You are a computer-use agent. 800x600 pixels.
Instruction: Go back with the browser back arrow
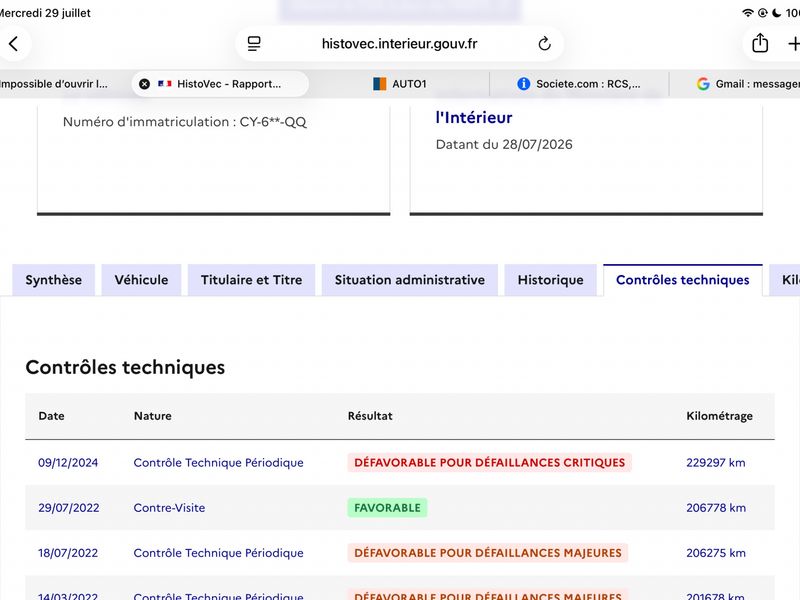click(x=14, y=44)
